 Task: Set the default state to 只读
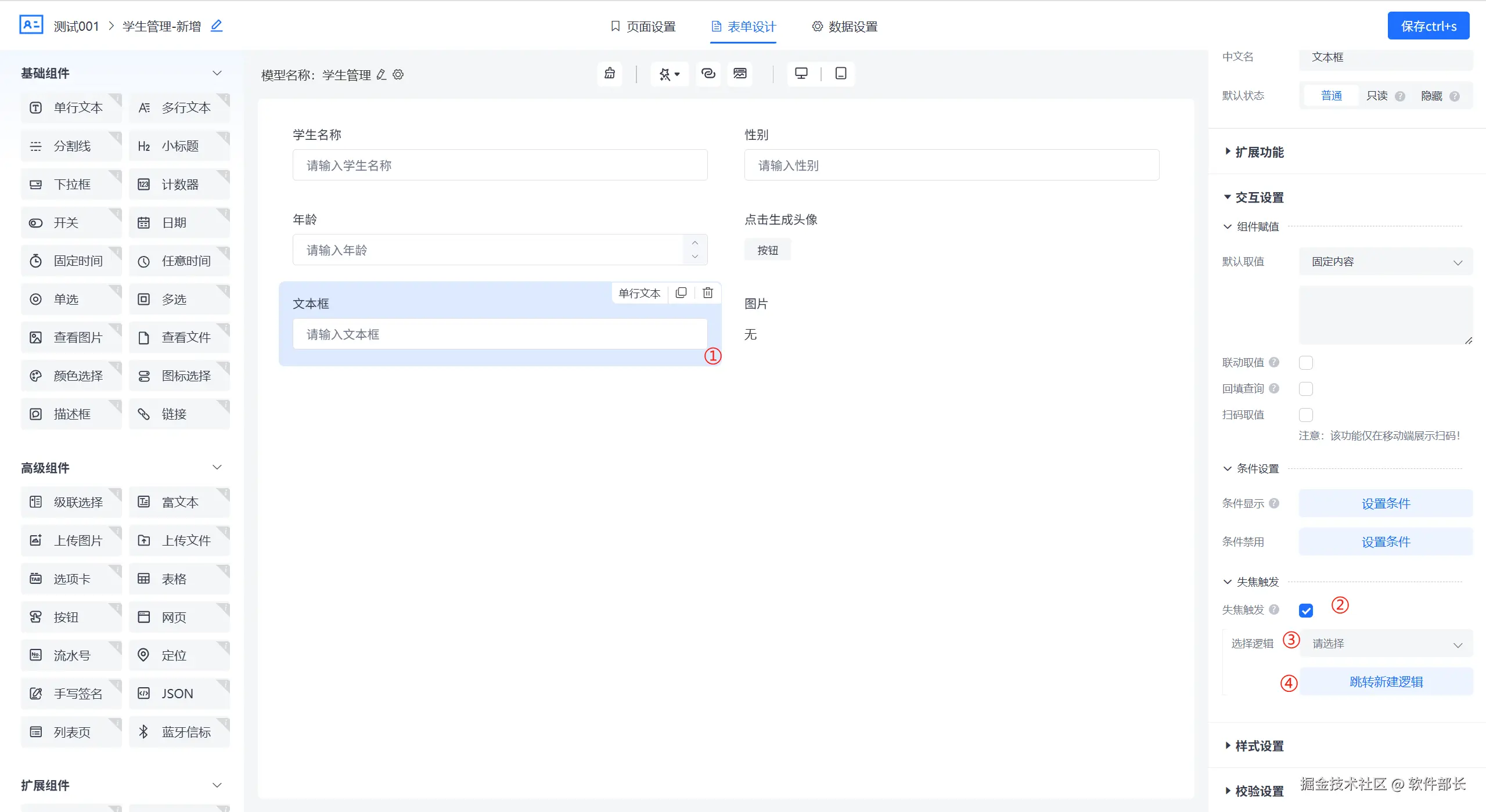click(x=1376, y=96)
